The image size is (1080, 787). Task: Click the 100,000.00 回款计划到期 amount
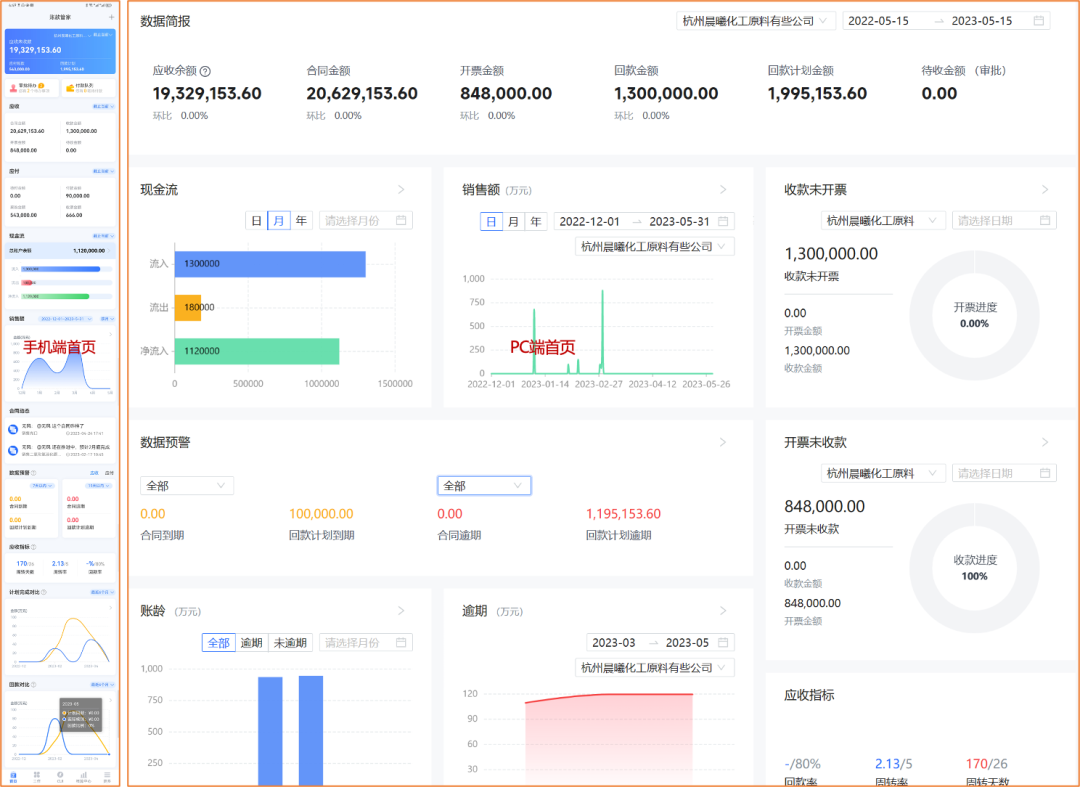(x=321, y=514)
